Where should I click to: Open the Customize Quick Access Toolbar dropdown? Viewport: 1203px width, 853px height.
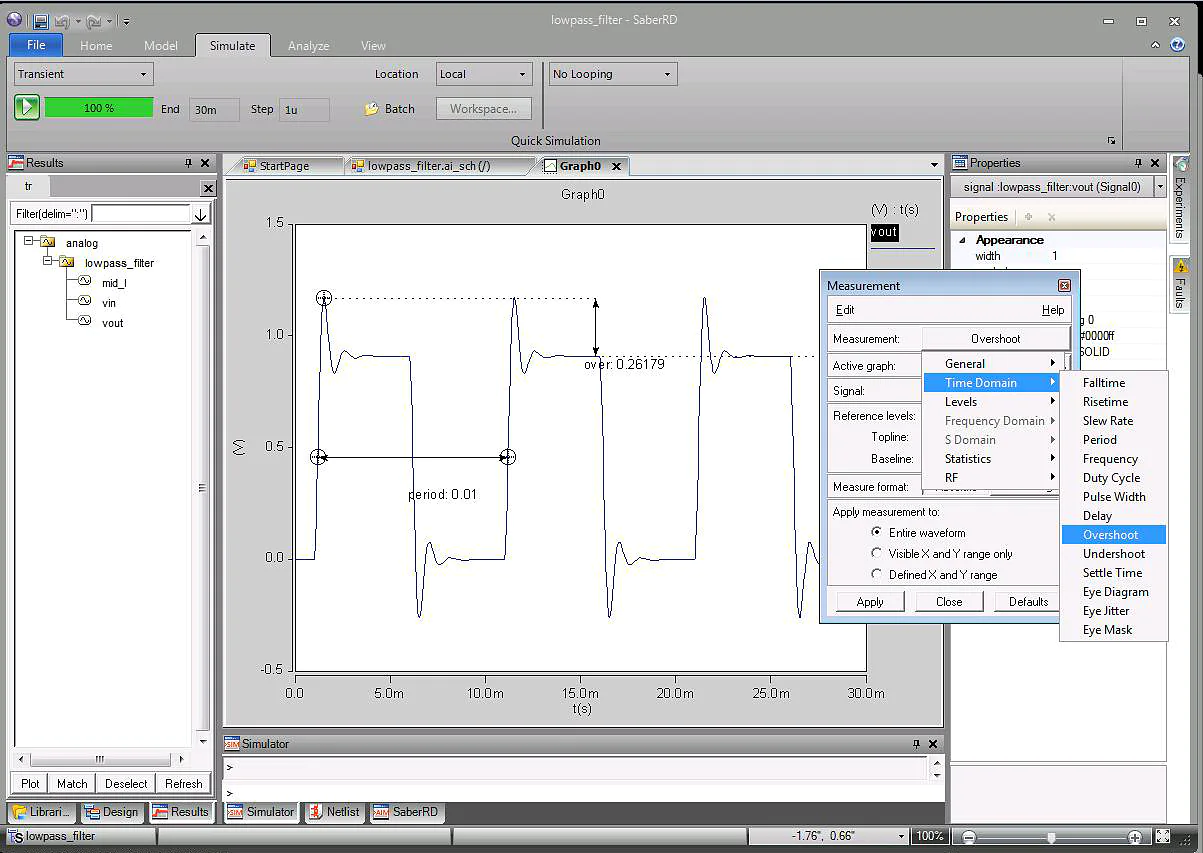coord(126,21)
